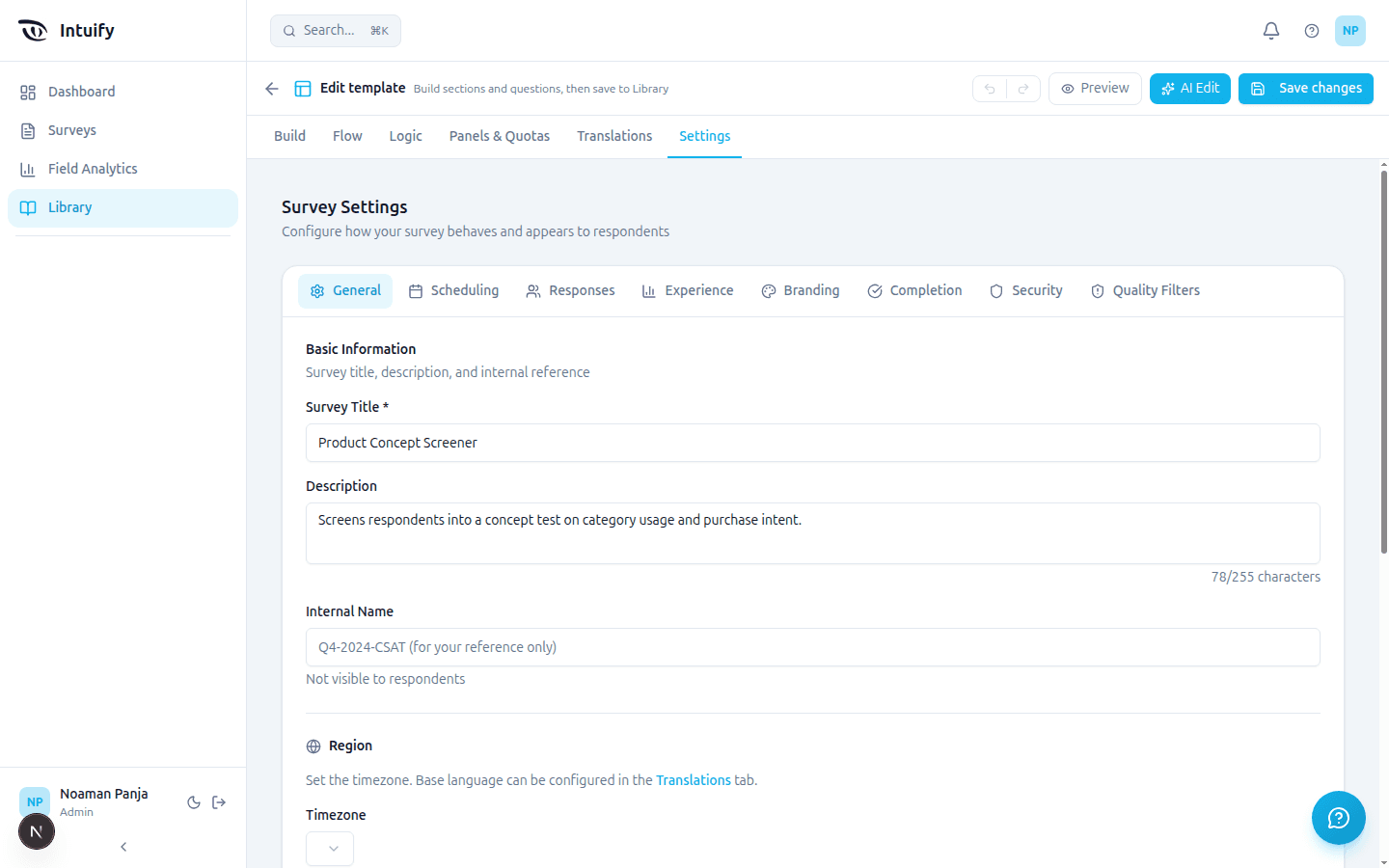Toggle dark mode moon icon
The width and height of the screenshot is (1389, 868).
click(x=194, y=802)
